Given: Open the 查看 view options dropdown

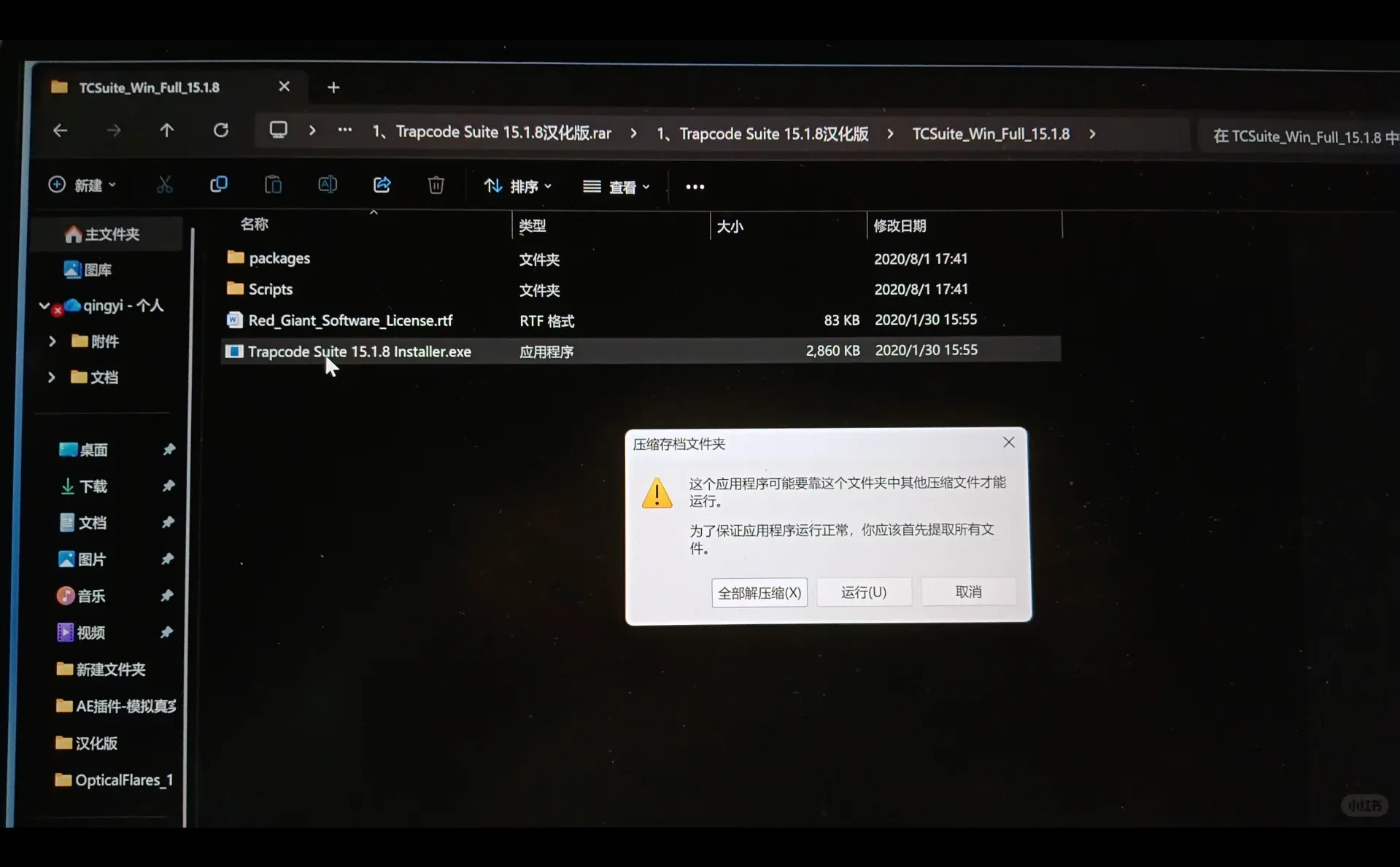Looking at the screenshot, I should [x=616, y=187].
